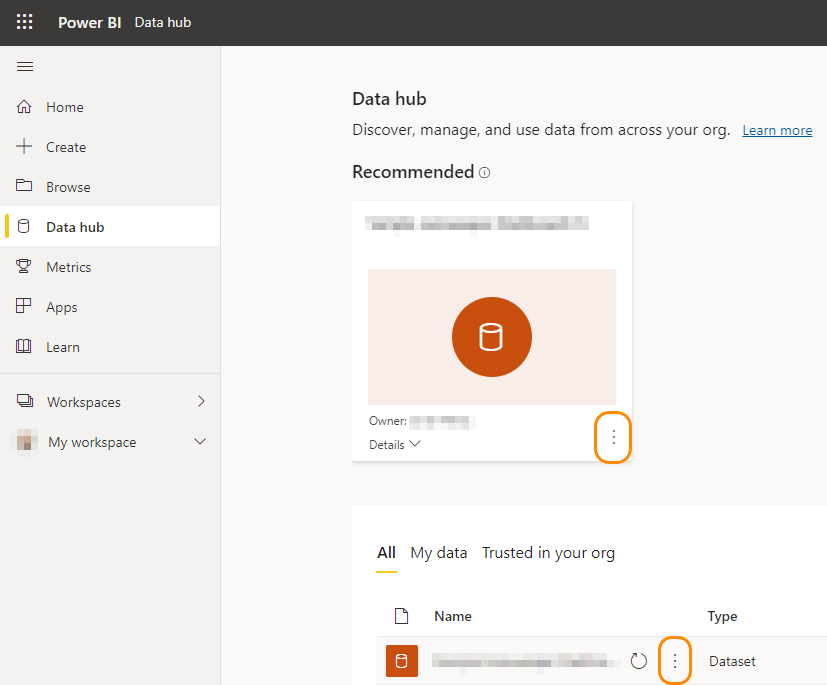This screenshot has height=685, width=827.
Task: Click the Power BI header title
Action: point(89,22)
